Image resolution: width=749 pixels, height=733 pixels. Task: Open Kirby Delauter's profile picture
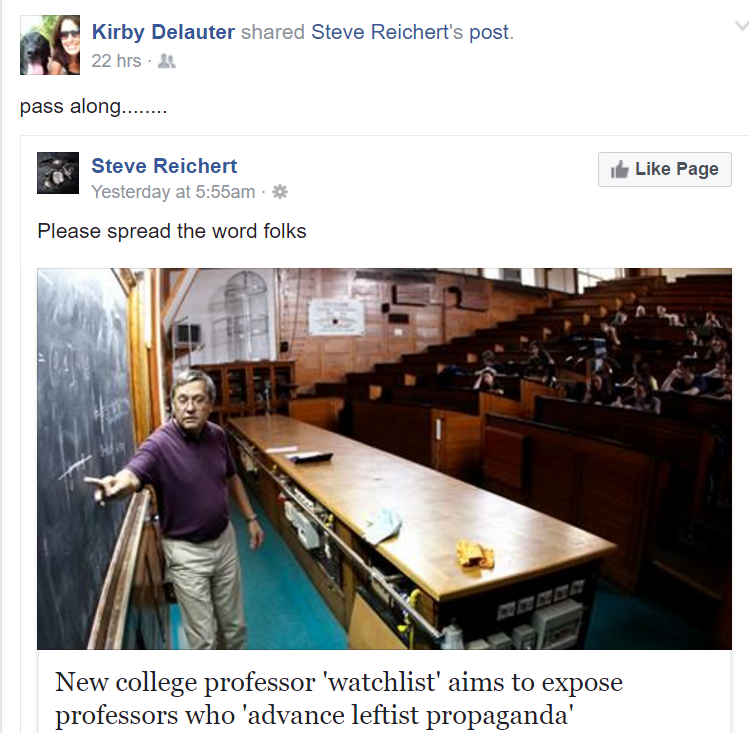click(50, 45)
